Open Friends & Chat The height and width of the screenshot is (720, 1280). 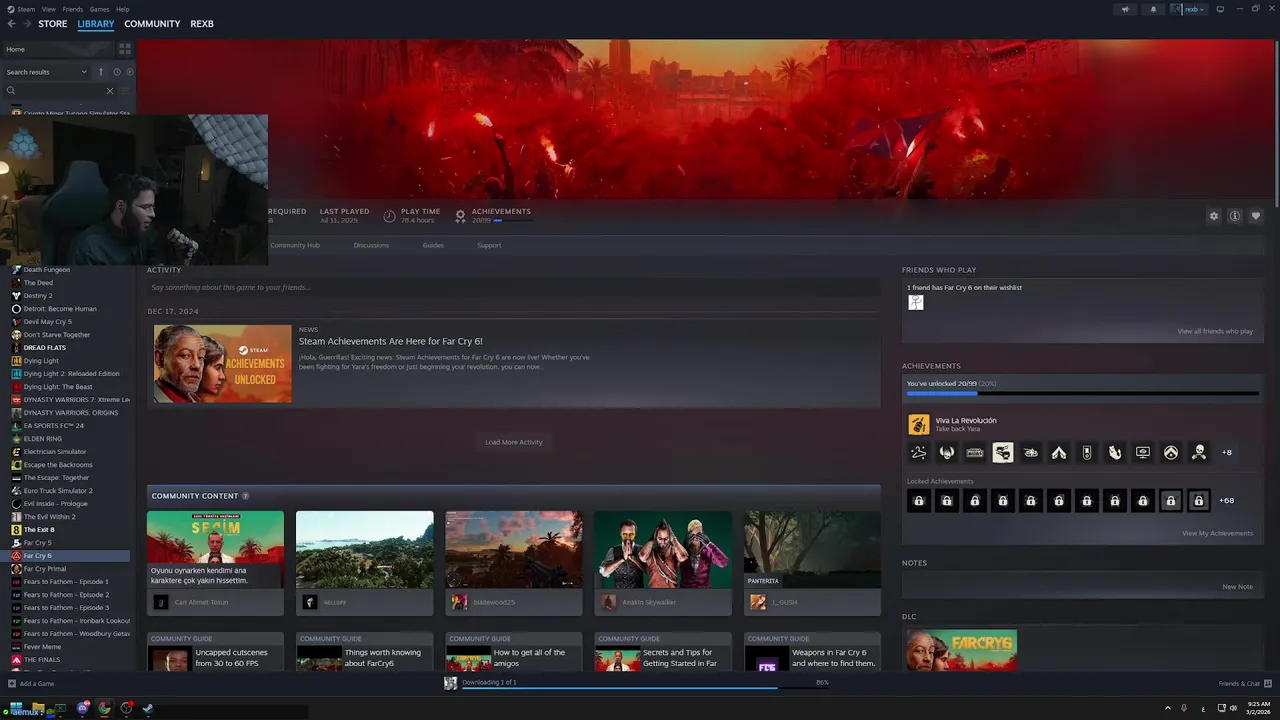click(x=1245, y=684)
